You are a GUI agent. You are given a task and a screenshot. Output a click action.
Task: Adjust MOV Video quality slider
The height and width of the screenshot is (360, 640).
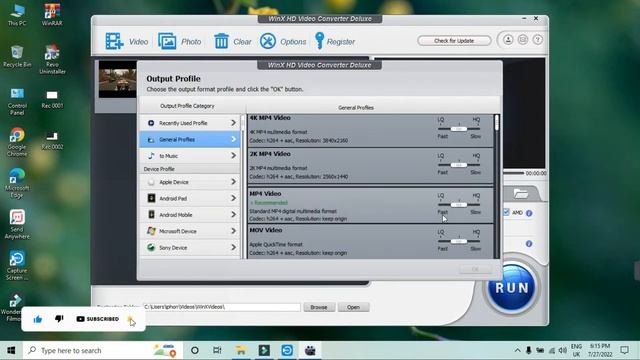(x=459, y=241)
